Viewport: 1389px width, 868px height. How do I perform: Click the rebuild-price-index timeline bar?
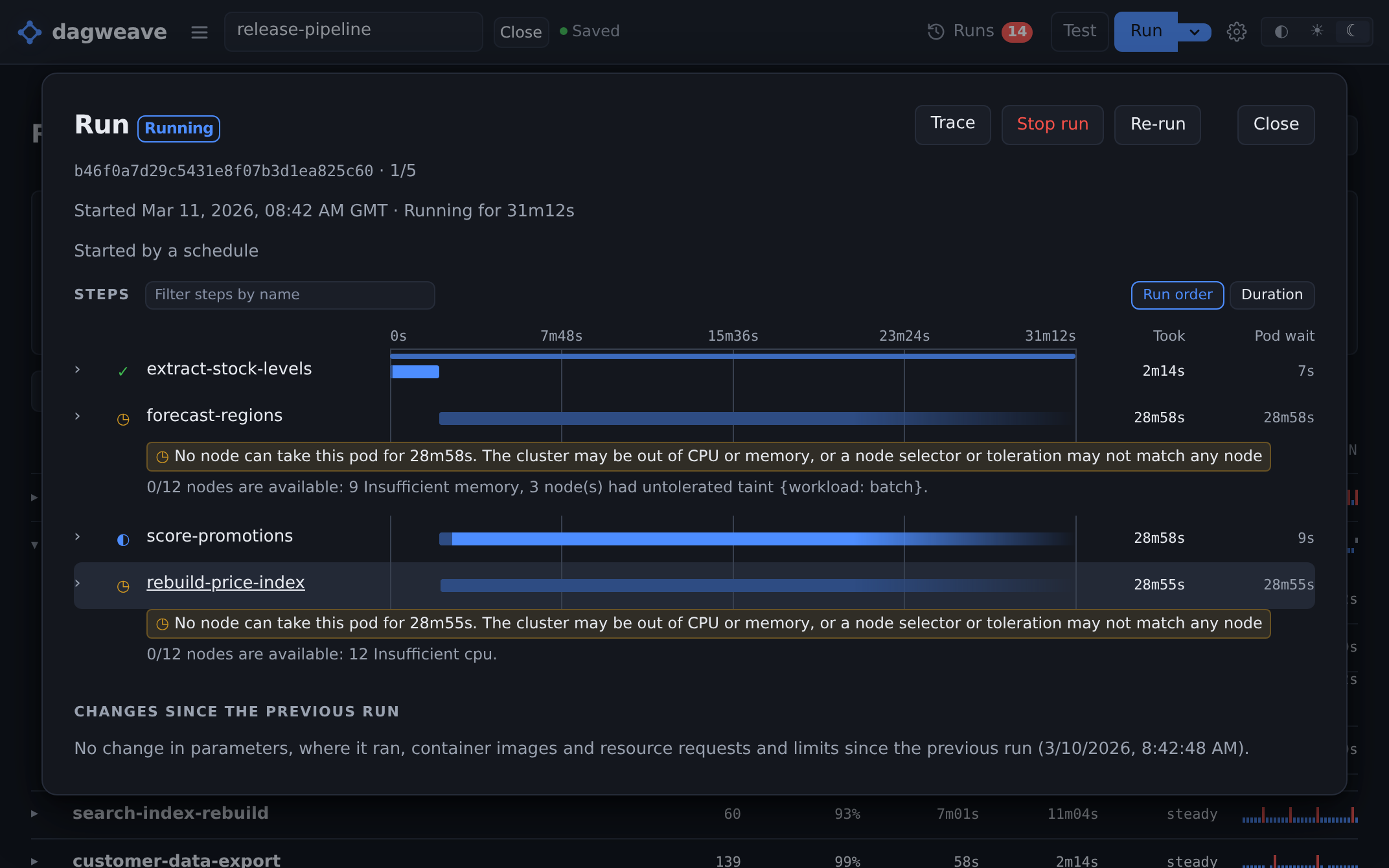coord(757,586)
